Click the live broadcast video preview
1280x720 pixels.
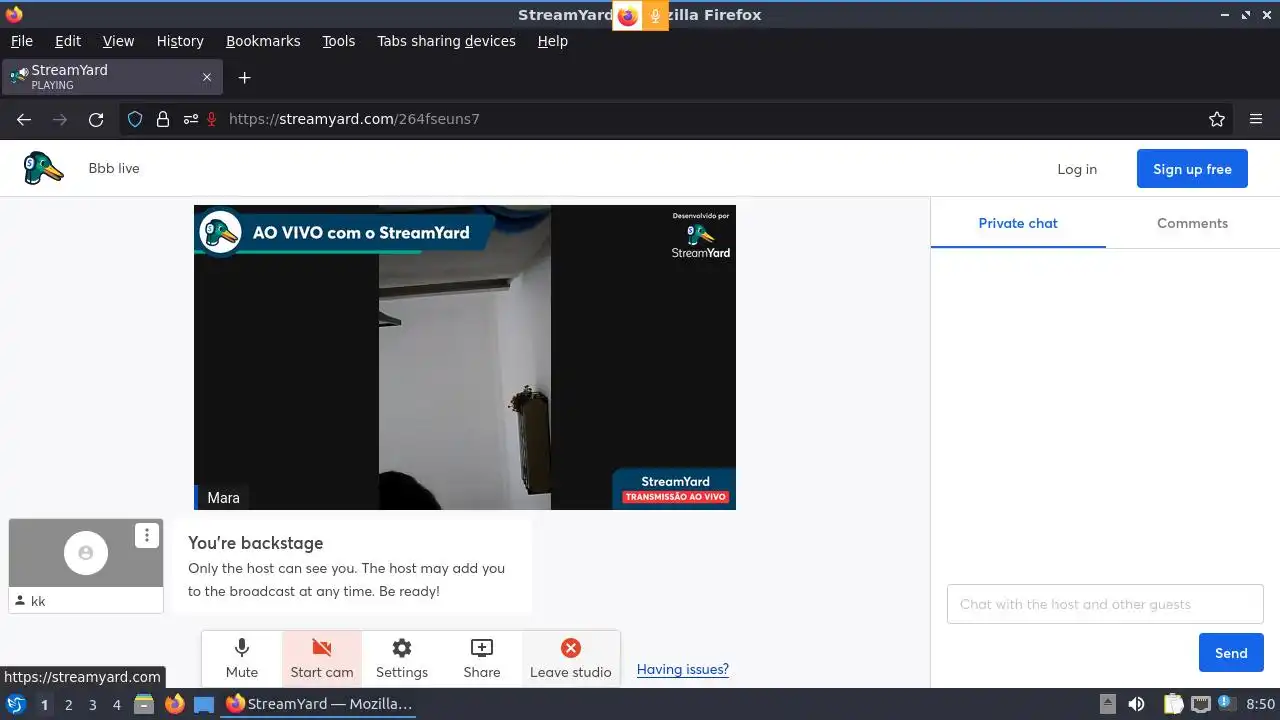coord(465,357)
